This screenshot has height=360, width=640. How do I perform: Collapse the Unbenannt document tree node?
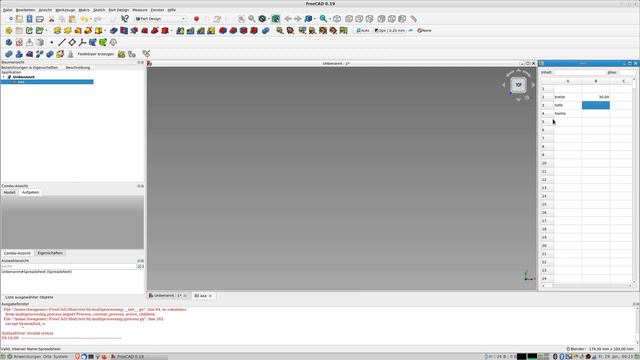[4, 77]
